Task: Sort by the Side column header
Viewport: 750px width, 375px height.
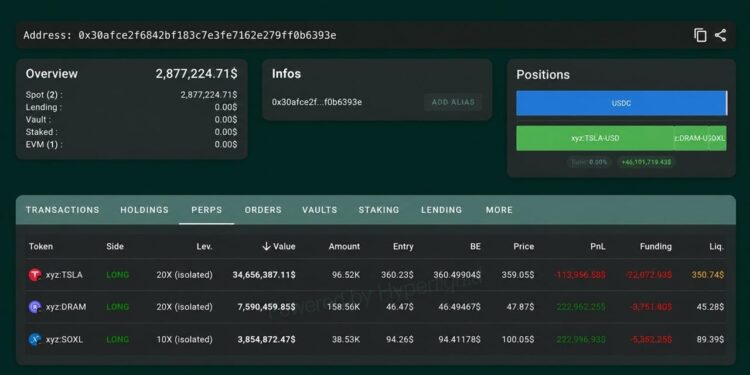Action: coord(115,247)
